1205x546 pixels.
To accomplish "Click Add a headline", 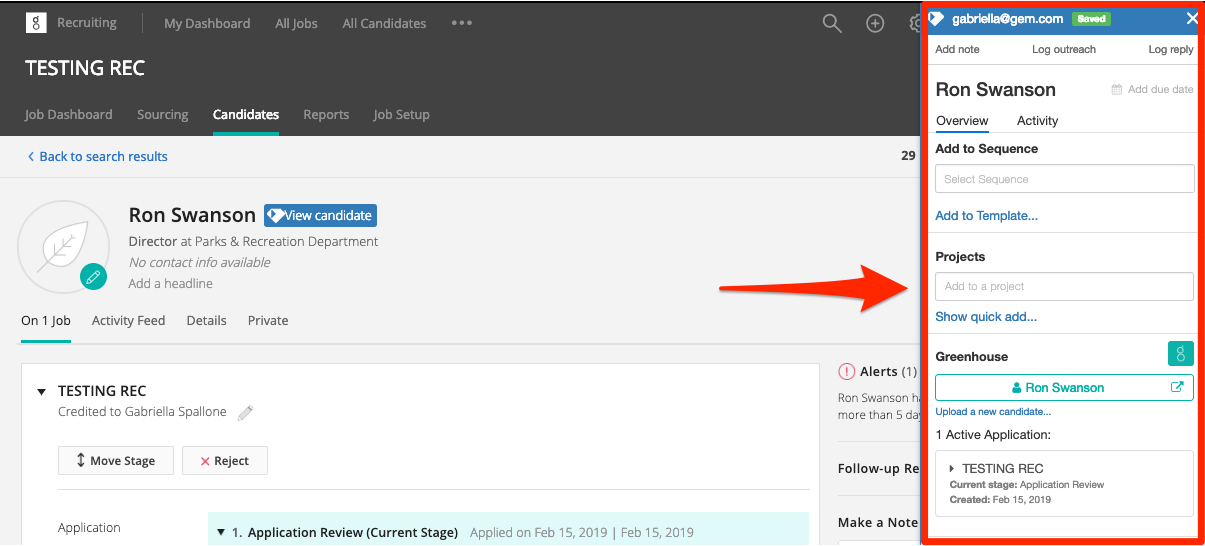I will [171, 283].
